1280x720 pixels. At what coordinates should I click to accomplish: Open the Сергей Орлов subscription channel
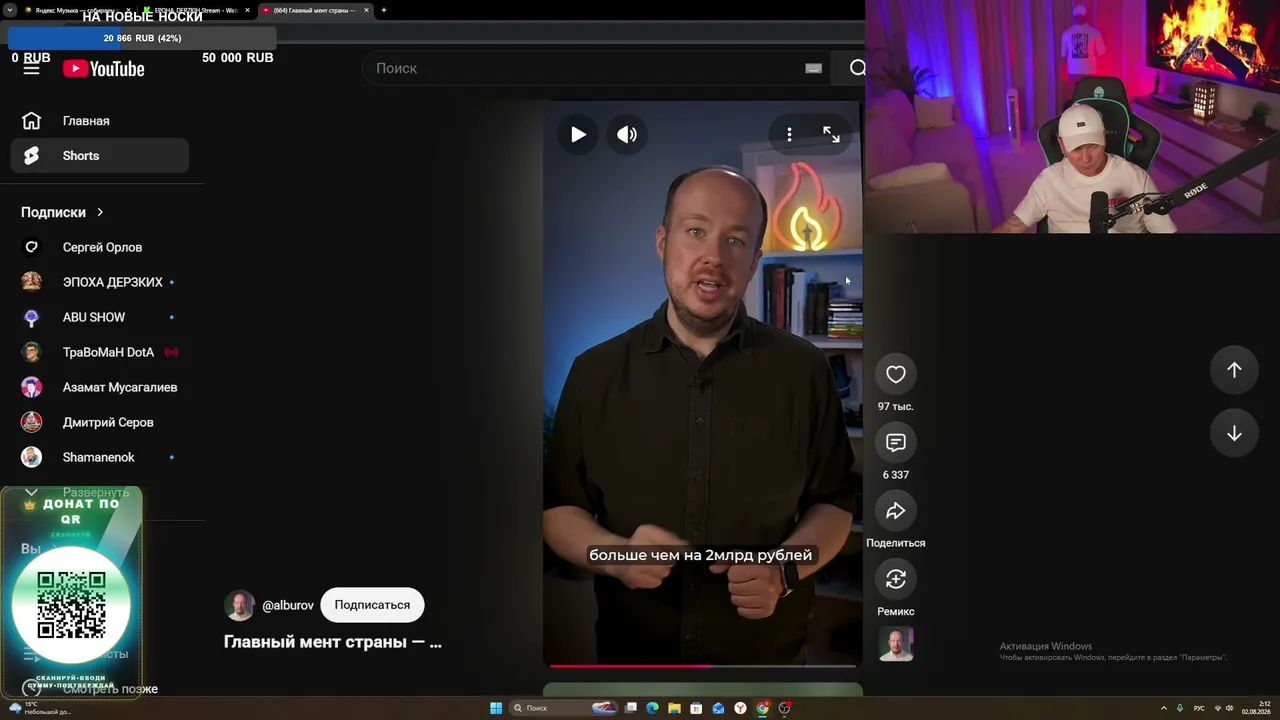tap(99, 247)
